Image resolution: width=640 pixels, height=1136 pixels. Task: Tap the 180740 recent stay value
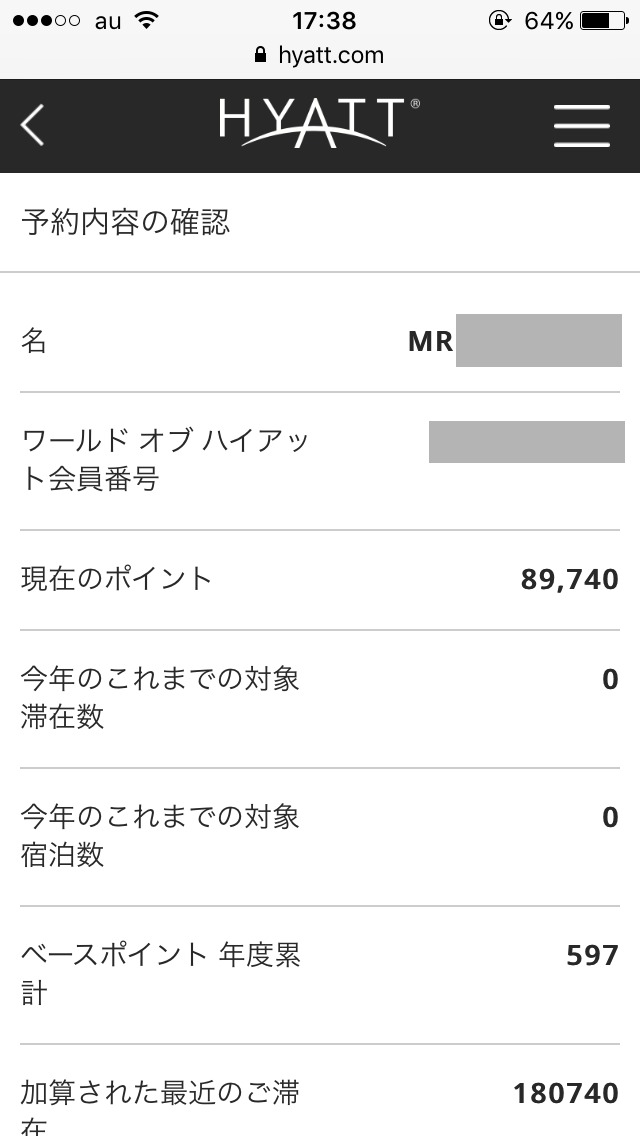(566, 1094)
